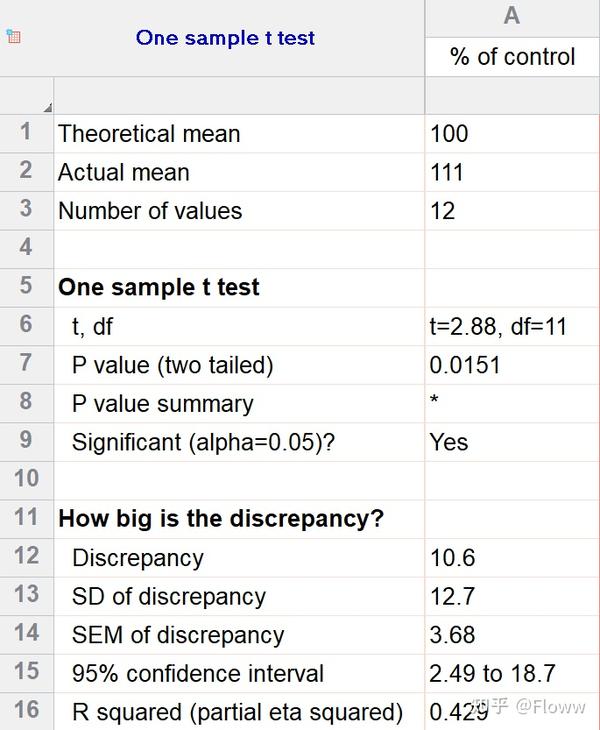Select column A header
Screen dimensions: 600x730
(x=511, y=16)
